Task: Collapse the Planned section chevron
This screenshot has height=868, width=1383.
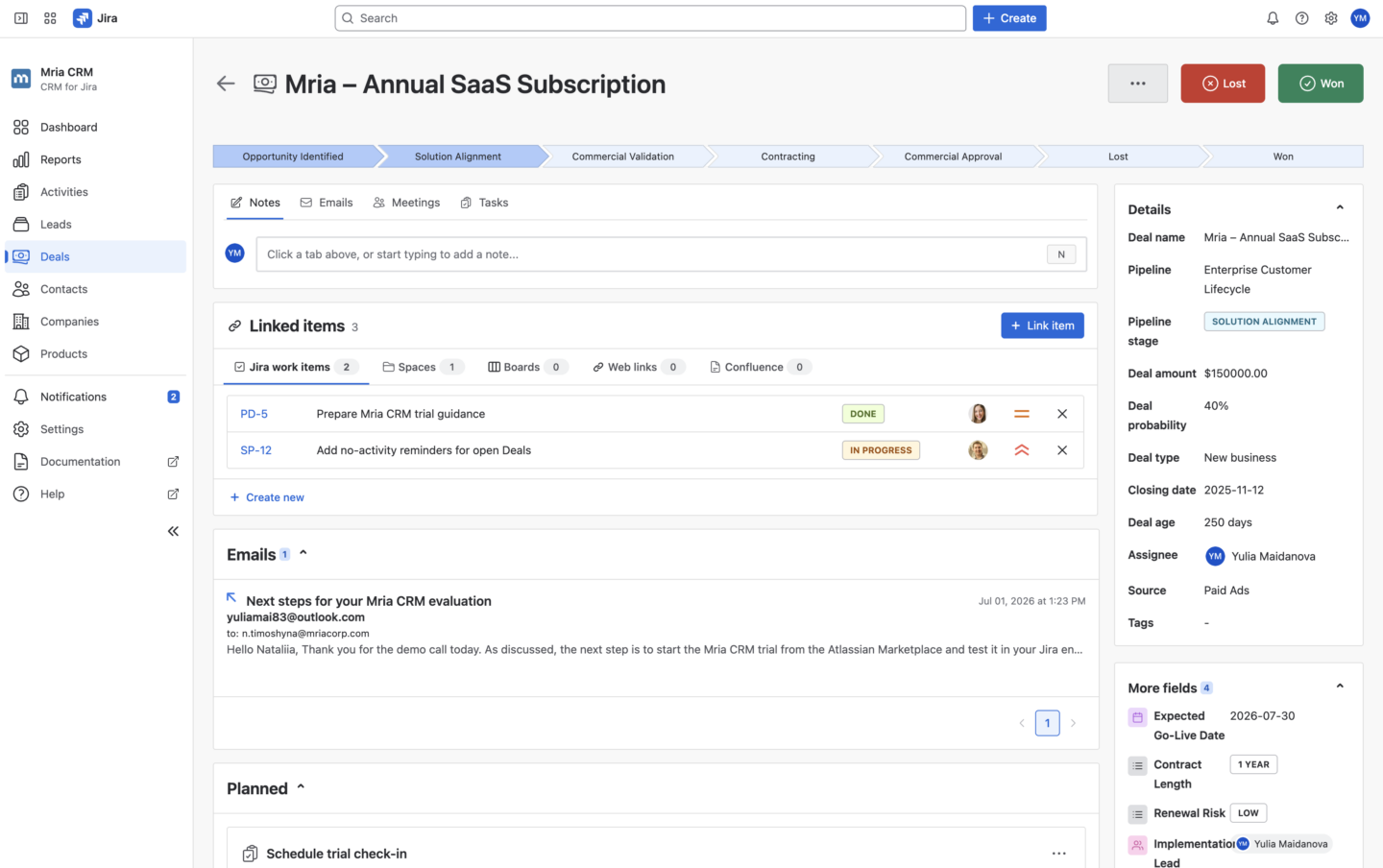Action: pyautogui.click(x=301, y=787)
